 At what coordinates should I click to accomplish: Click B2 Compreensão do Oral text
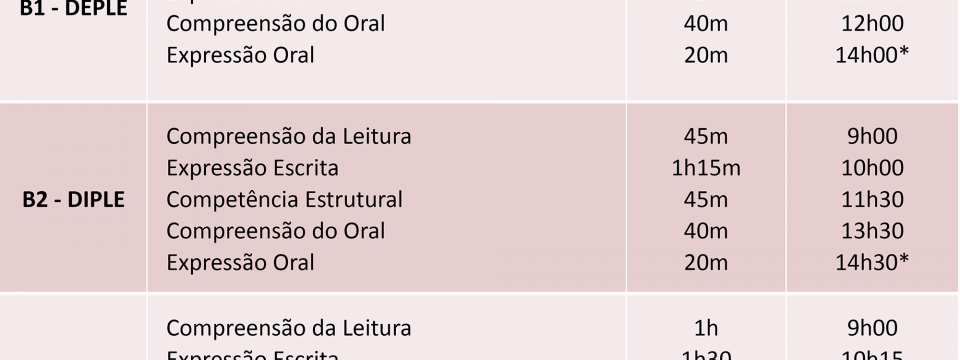[x=276, y=231]
